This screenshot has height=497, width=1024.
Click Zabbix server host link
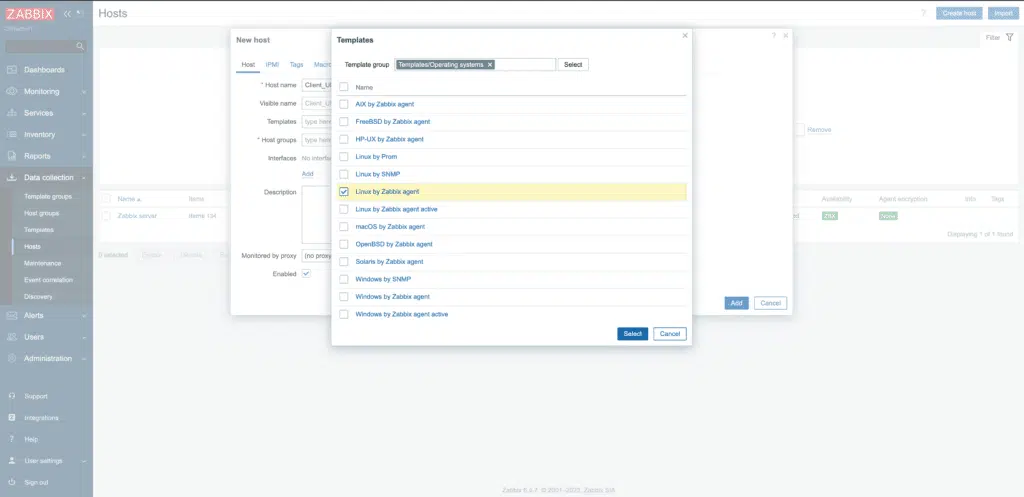click(137, 216)
